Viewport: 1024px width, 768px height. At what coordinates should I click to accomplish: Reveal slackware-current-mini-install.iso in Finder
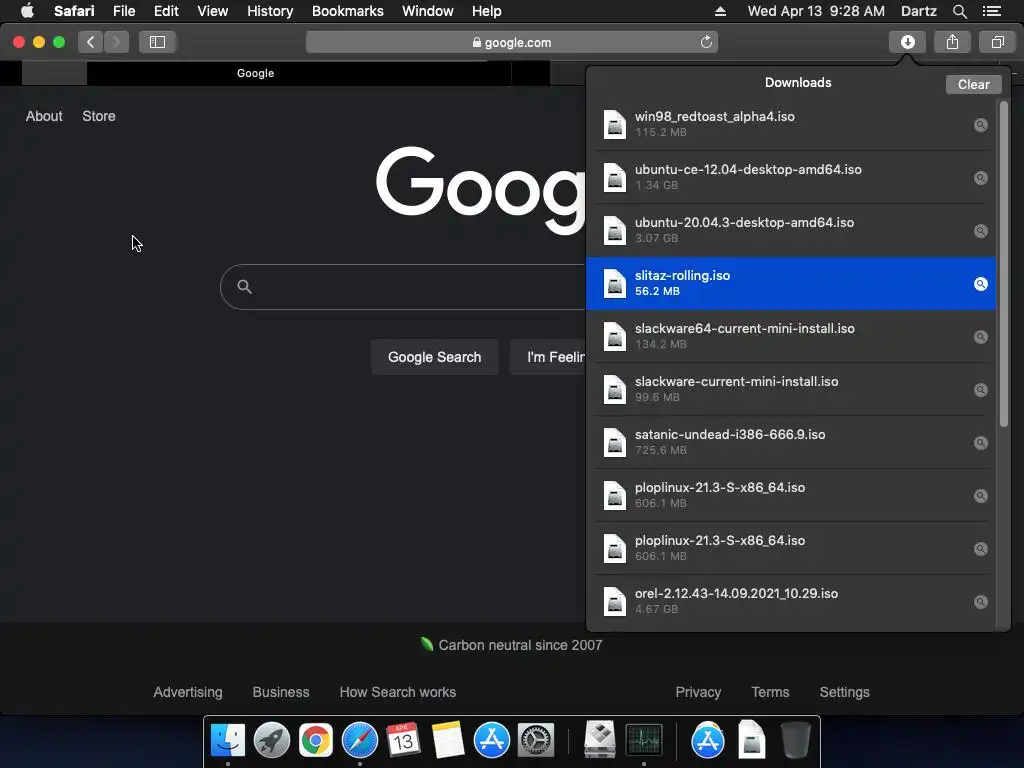click(x=980, y=389)
